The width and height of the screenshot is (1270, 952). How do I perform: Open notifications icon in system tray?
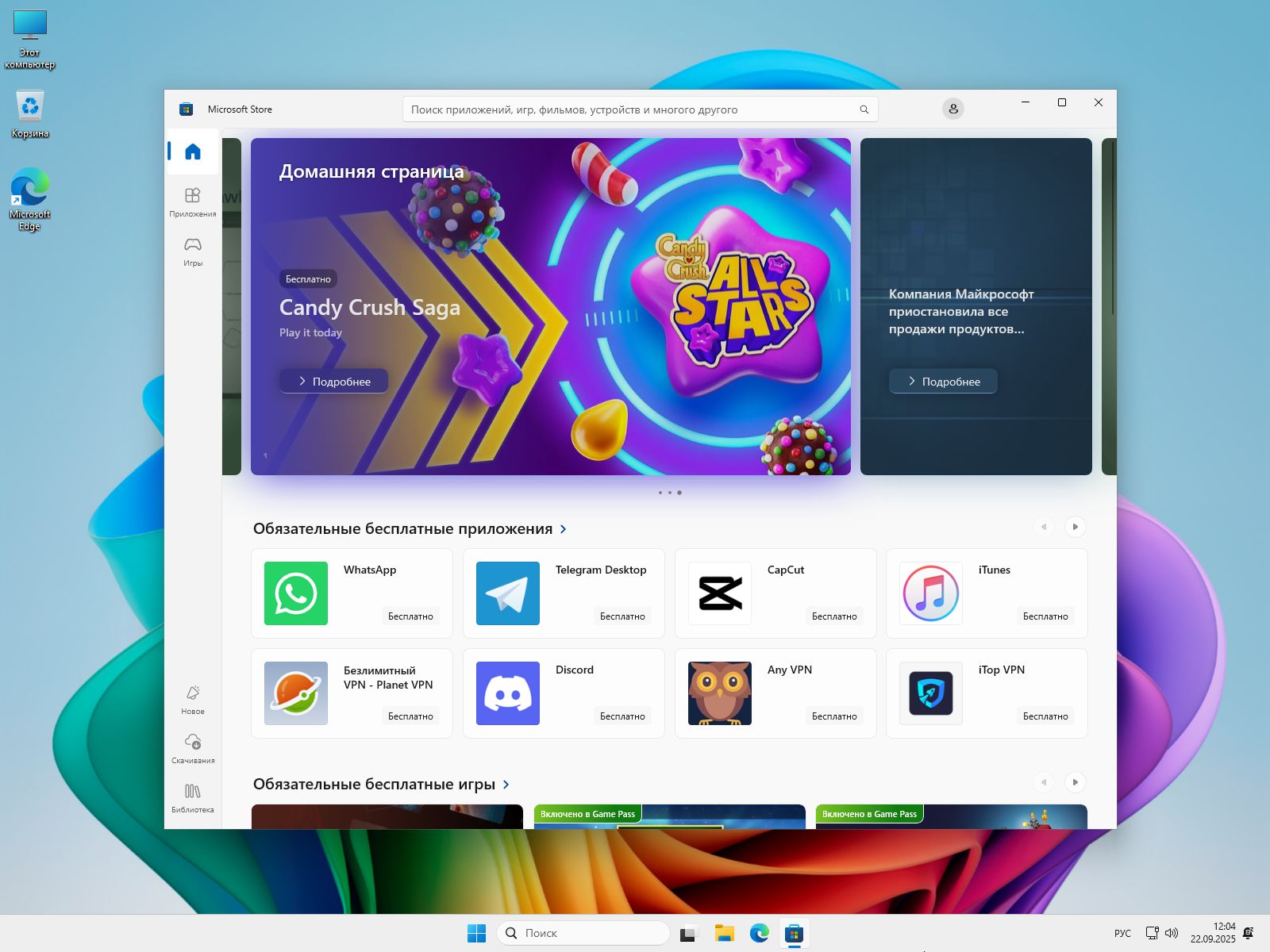pyautogui.click(x=1249, y=933)
